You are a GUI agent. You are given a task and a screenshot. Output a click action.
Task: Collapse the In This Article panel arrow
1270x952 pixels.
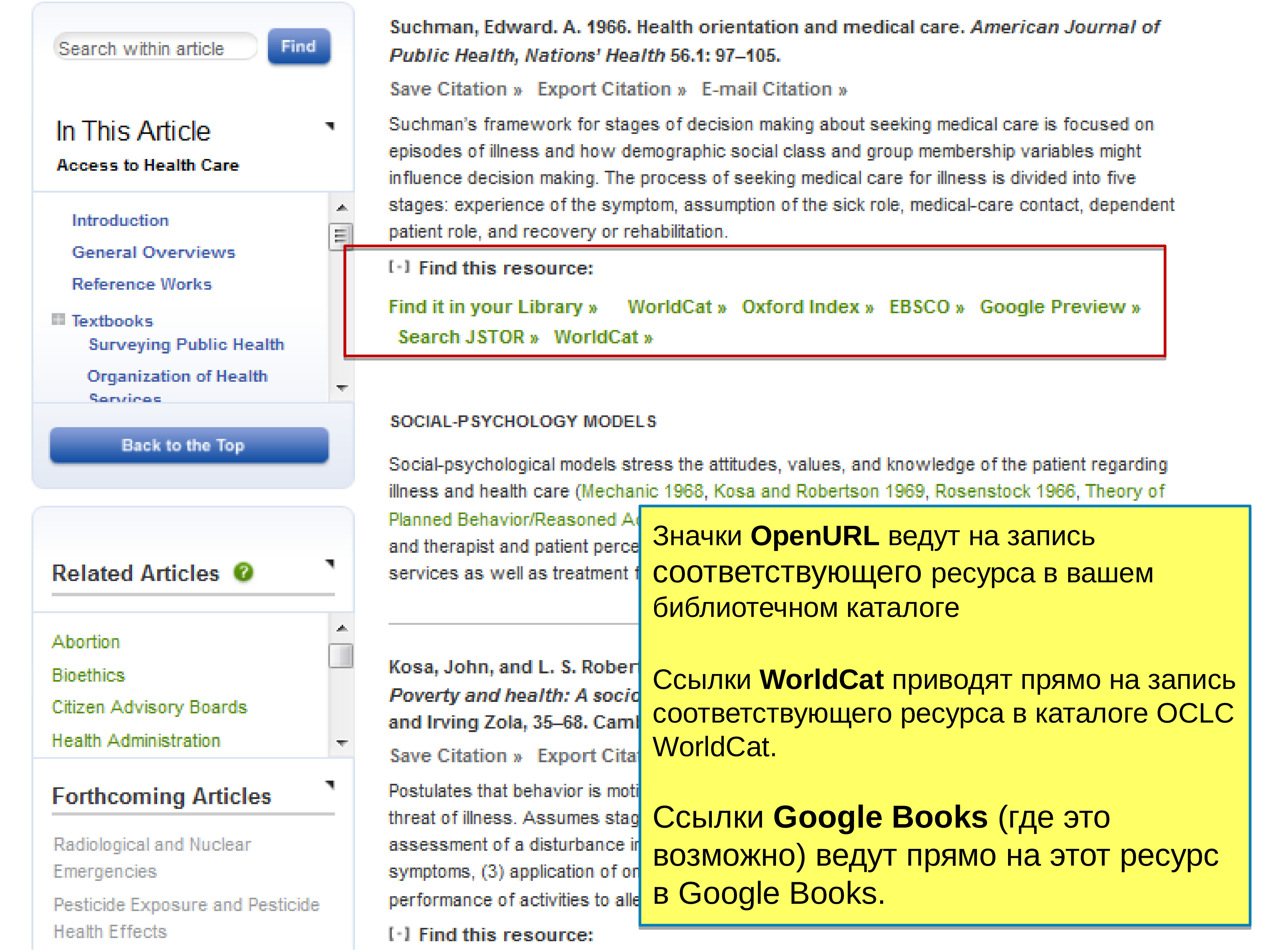click(330, 126)
